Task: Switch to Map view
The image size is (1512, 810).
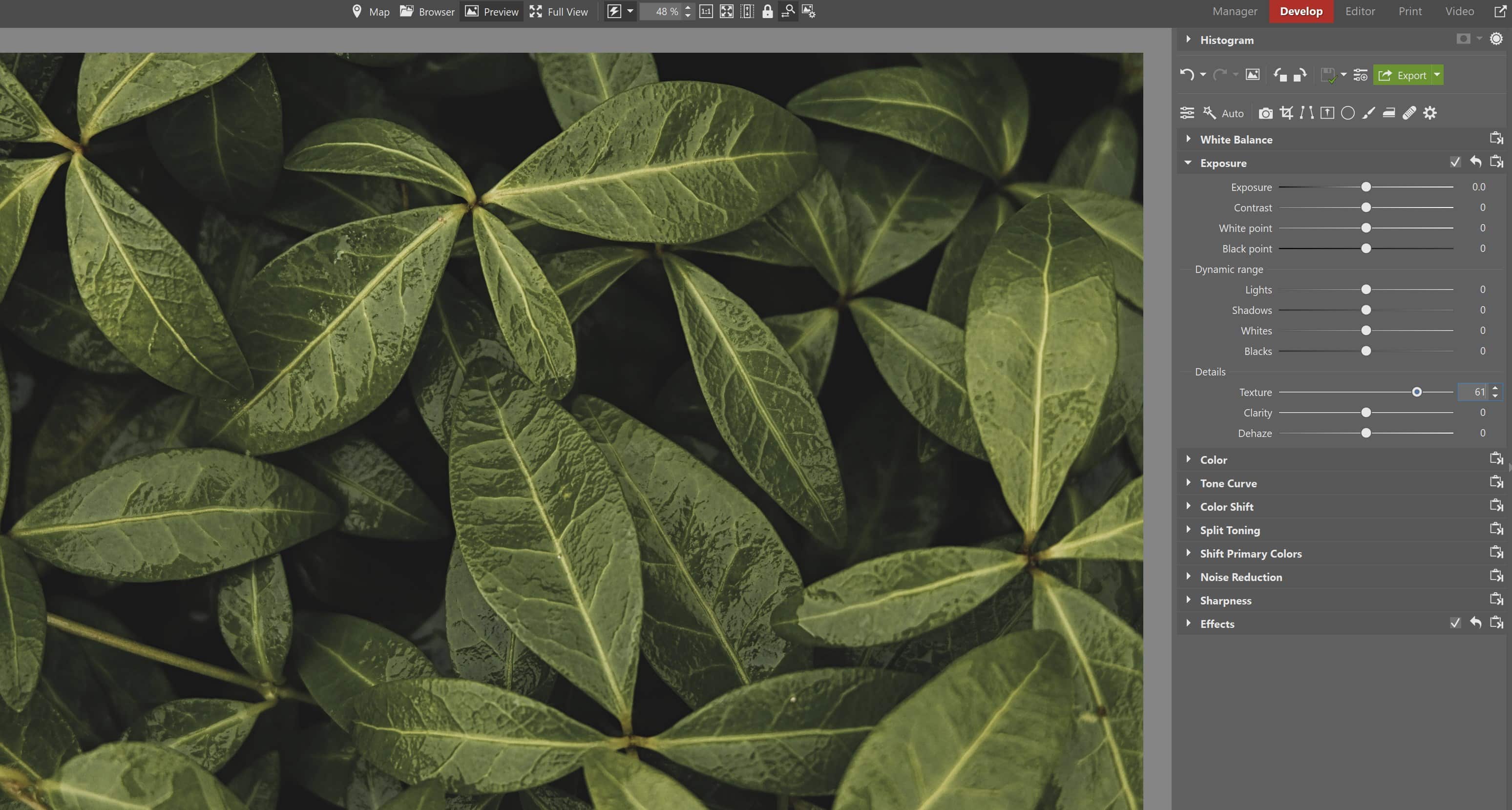Action: pyautogui.click(x=370, y=11)
